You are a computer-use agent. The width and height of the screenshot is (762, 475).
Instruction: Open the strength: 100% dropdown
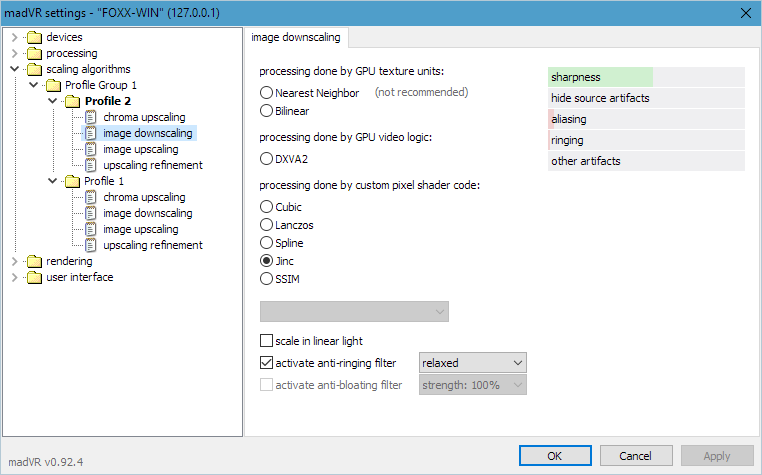[473, 385]
